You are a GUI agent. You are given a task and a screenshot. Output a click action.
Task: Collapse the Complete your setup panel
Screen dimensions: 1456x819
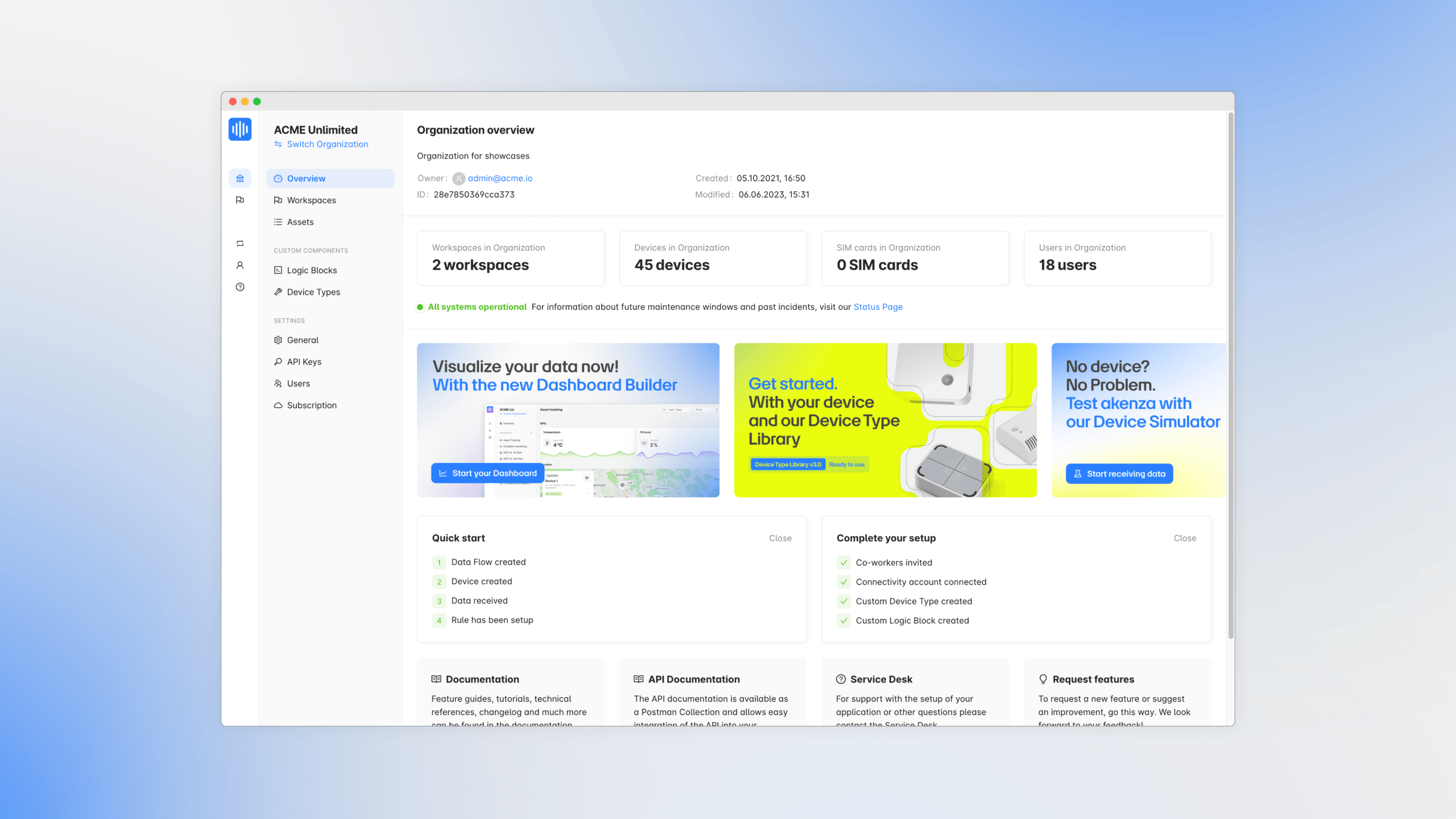tap(1185, 538)
